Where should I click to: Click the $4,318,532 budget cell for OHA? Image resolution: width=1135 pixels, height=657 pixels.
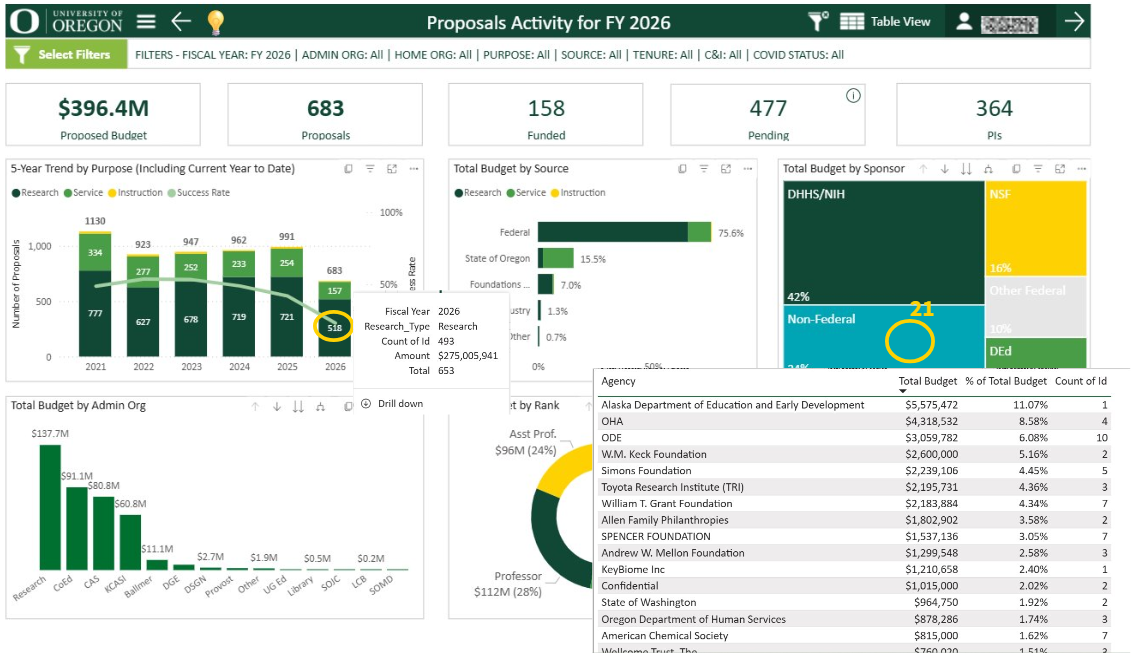coord(931,421)
